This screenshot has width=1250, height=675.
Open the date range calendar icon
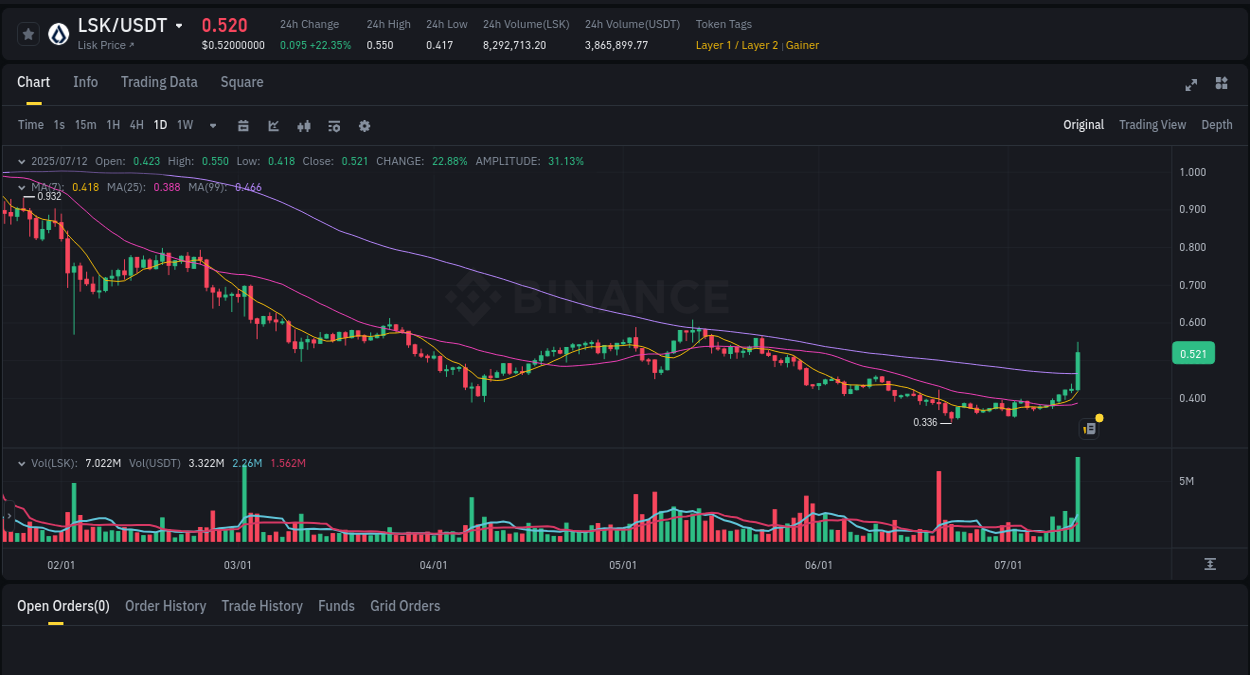[243, 125]
